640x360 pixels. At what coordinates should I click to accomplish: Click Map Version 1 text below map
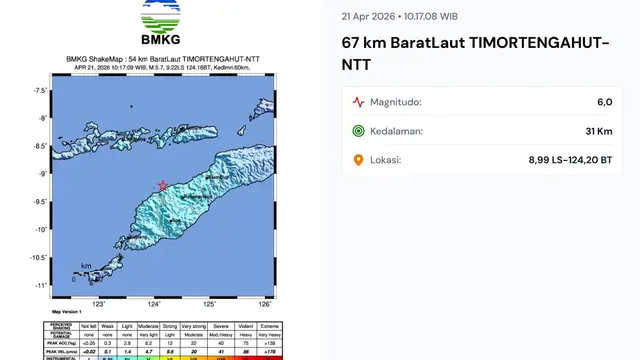coord(67,312)
